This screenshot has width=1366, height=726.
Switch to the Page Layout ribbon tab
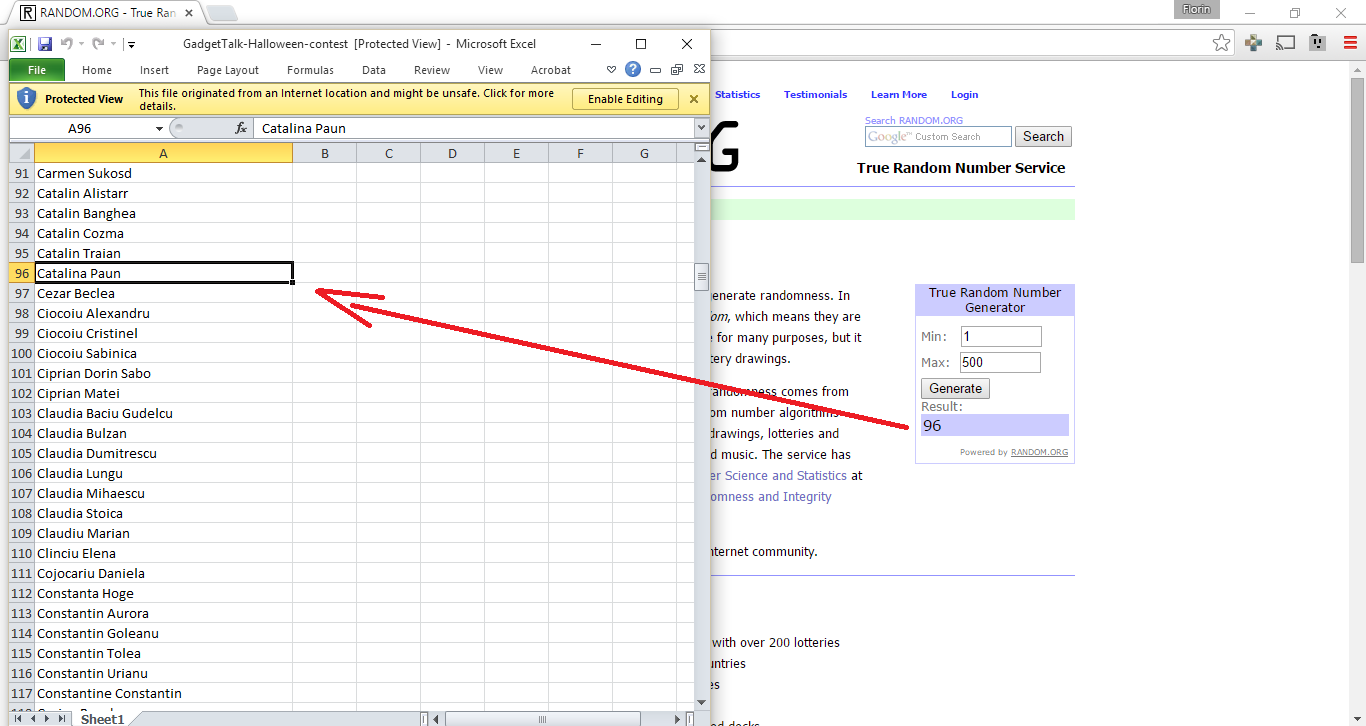(228, 70)
